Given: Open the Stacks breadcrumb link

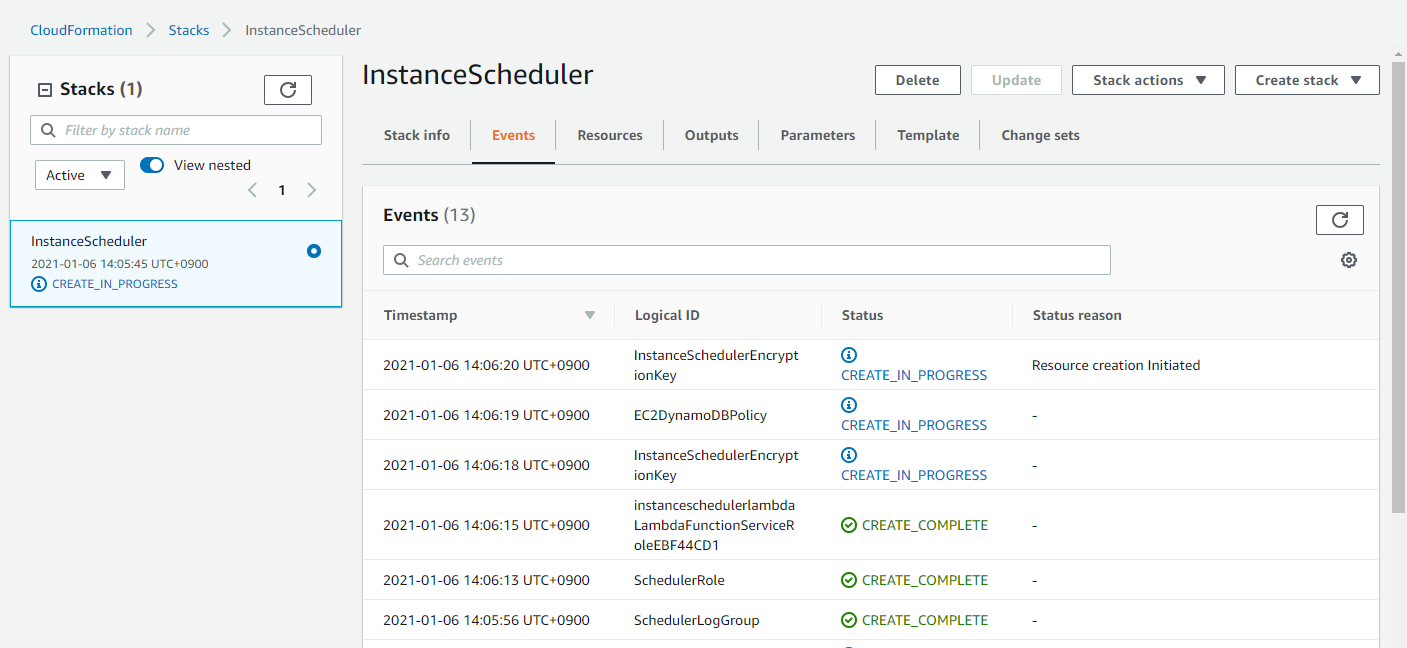Looking at the screenshot, I should tap(188, 30).
